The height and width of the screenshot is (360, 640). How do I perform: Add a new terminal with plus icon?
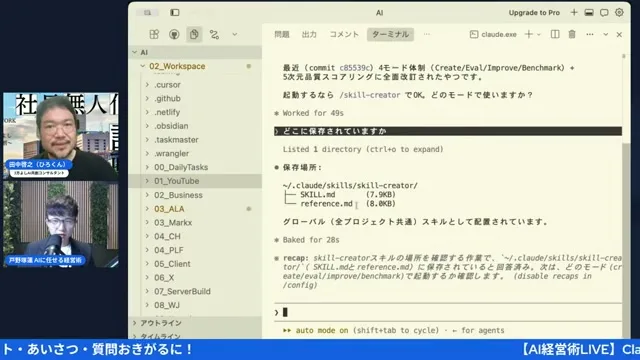point(529,34)
